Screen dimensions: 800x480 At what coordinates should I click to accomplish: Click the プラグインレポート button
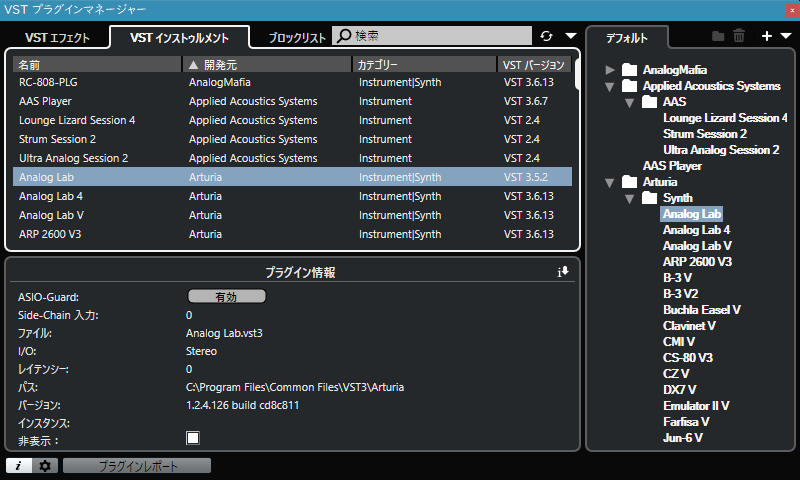point(137,465)
